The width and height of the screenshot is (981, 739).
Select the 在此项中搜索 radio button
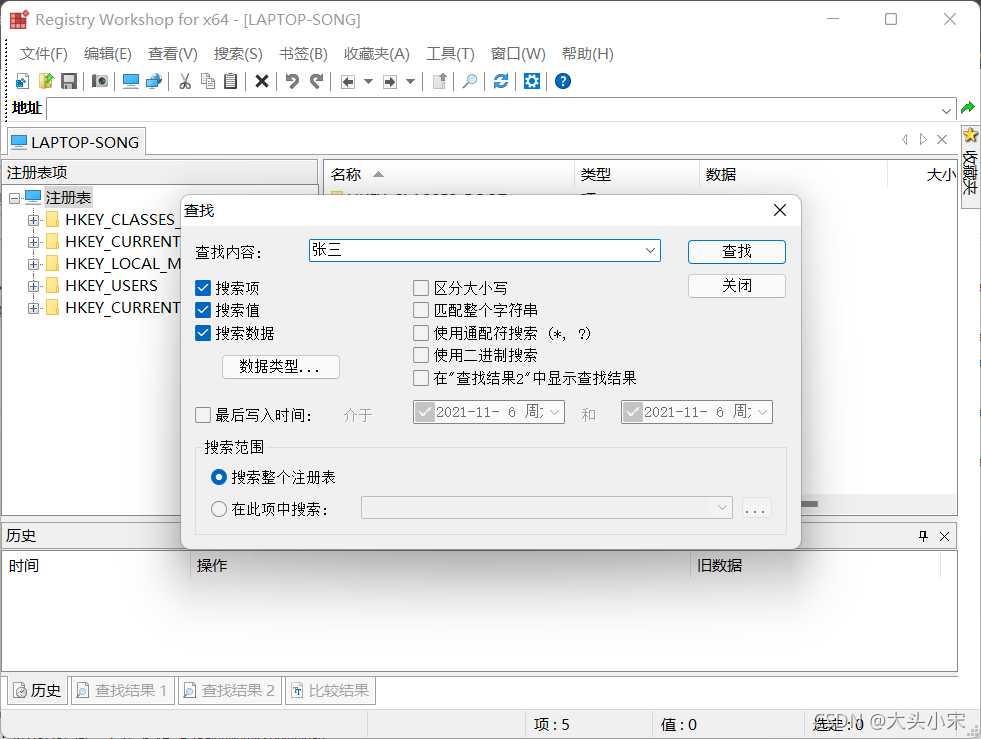coord(218,509)
